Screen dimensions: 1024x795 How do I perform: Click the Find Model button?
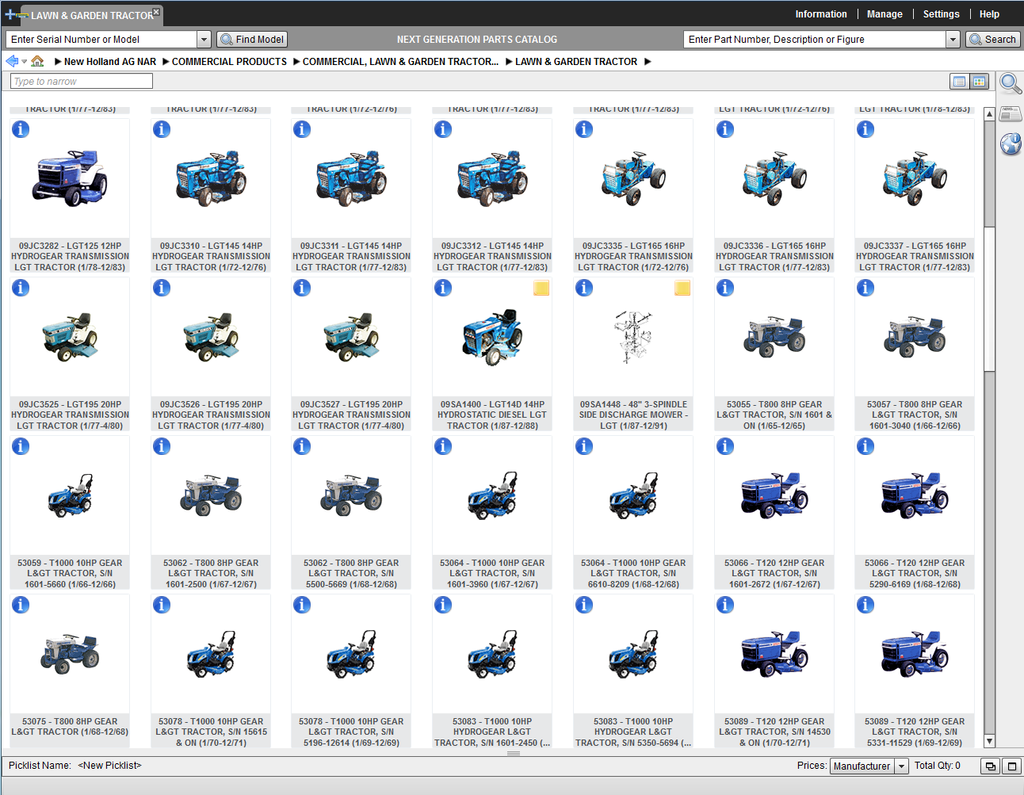[x=252, y=39]
